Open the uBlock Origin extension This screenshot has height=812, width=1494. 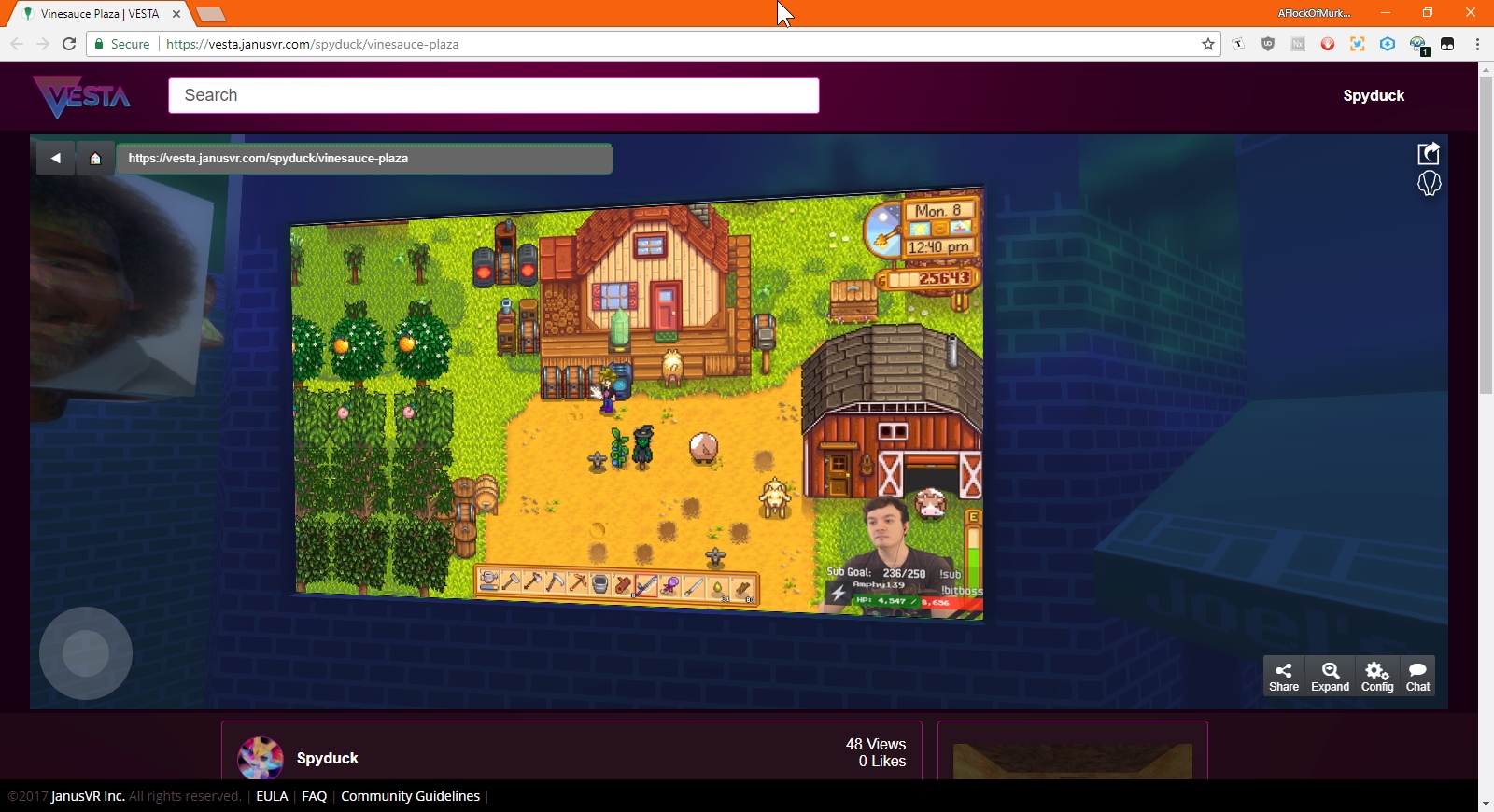point(1267,44)
